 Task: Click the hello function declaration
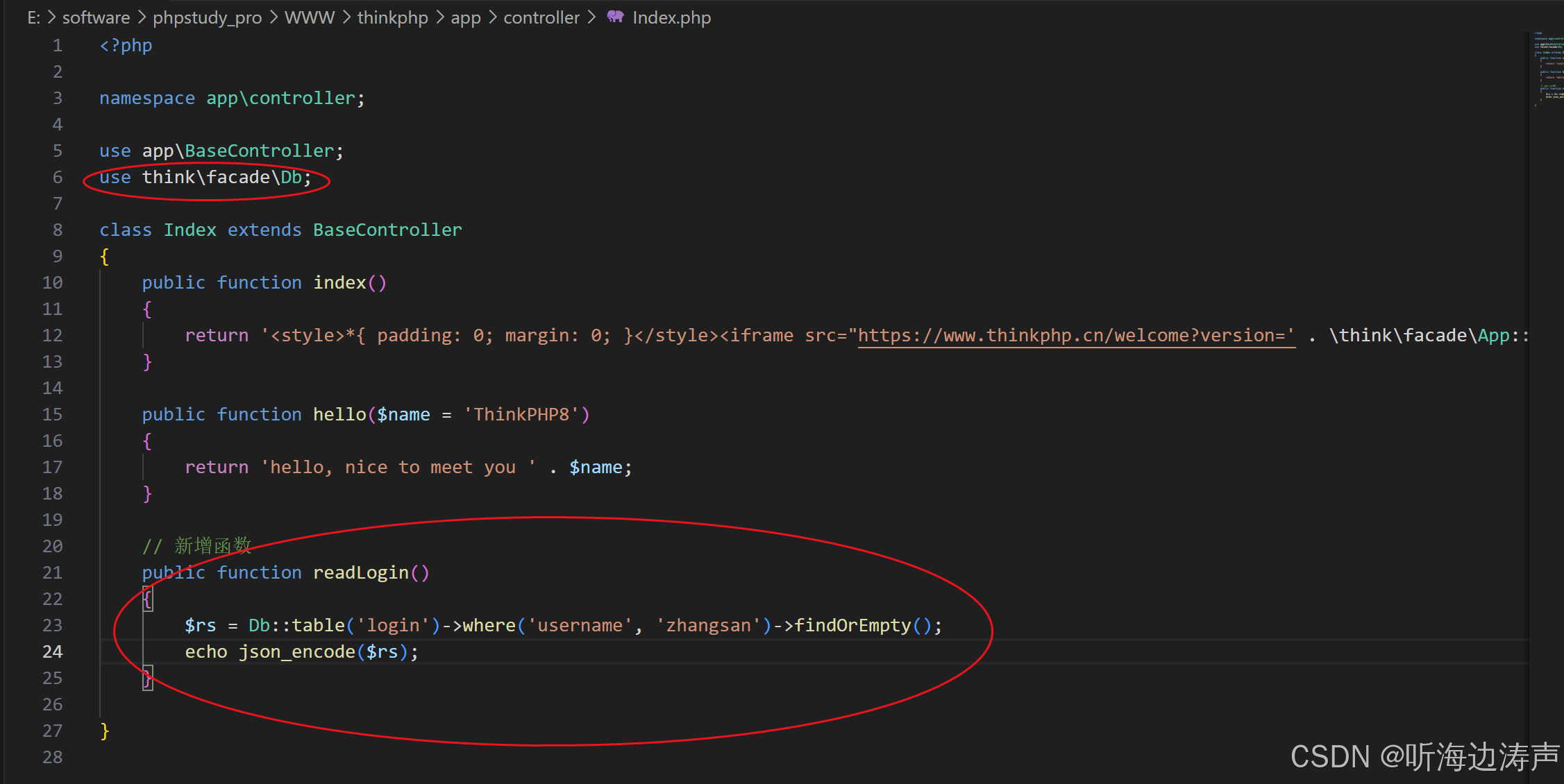(x=339, y=414)
